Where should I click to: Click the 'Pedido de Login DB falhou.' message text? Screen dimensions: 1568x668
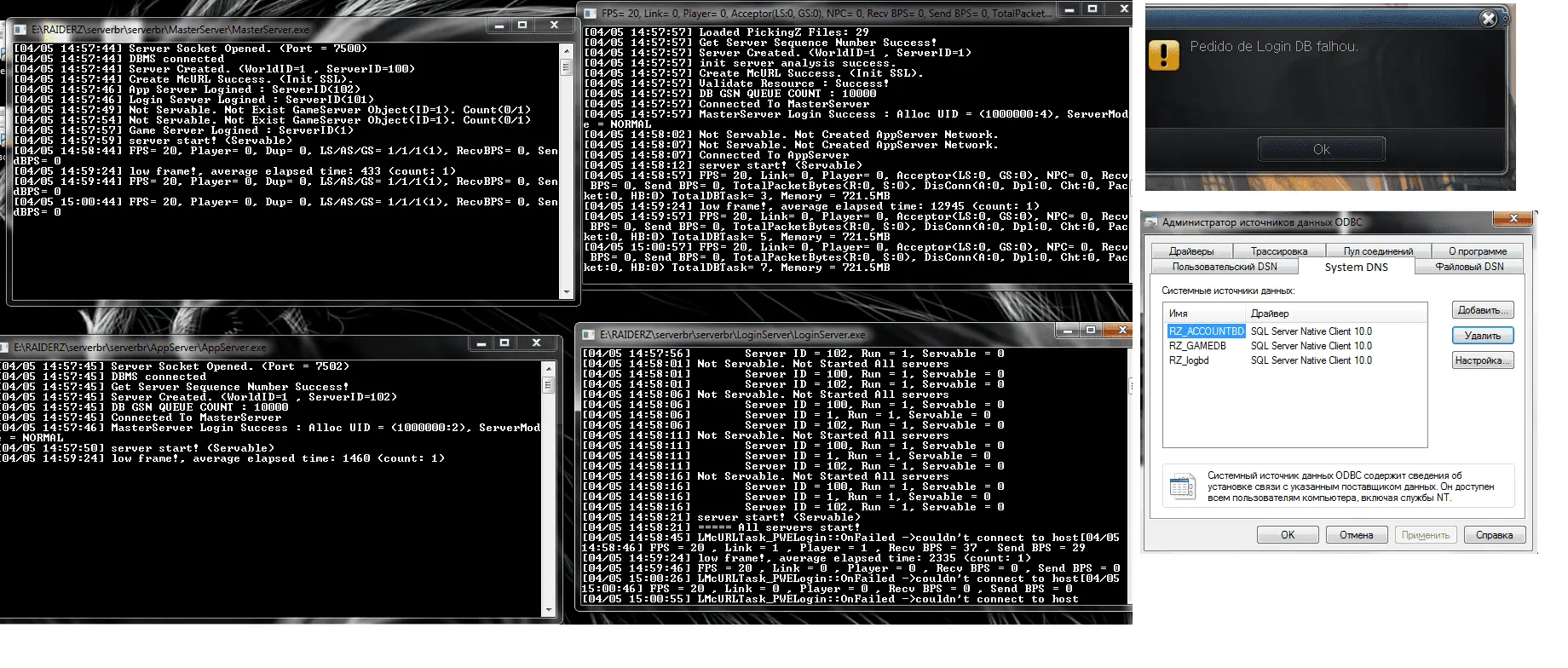tap(1273, 47)
